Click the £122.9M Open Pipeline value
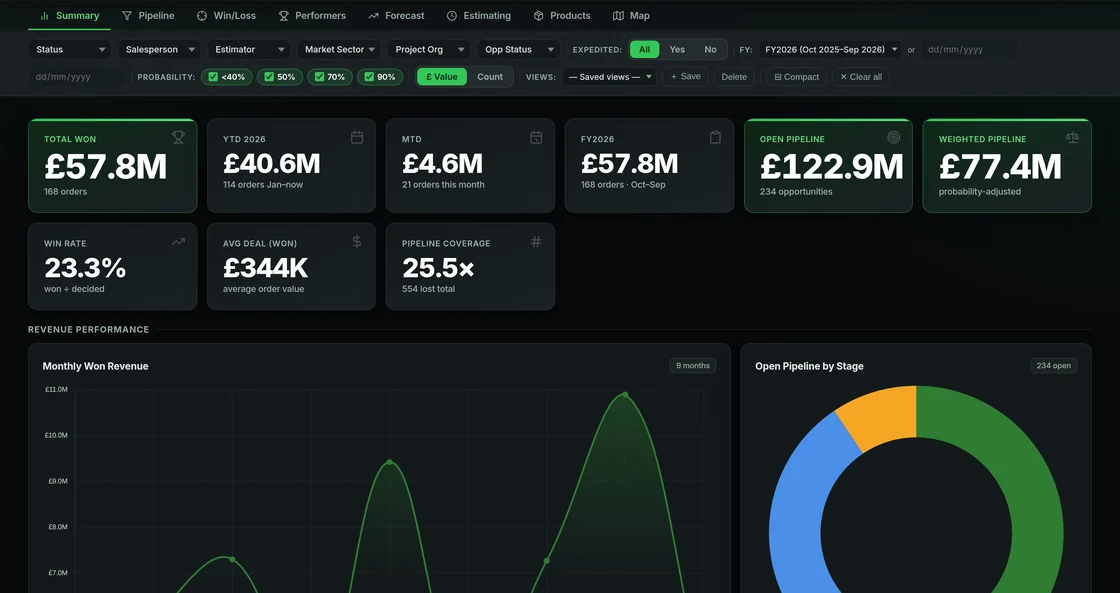 pos(831,166)
